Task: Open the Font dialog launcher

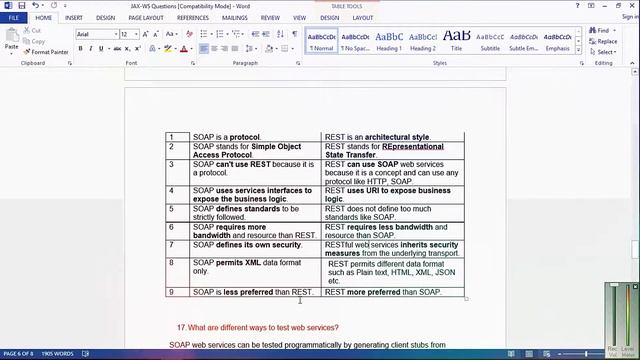Action: coord(193,63)
